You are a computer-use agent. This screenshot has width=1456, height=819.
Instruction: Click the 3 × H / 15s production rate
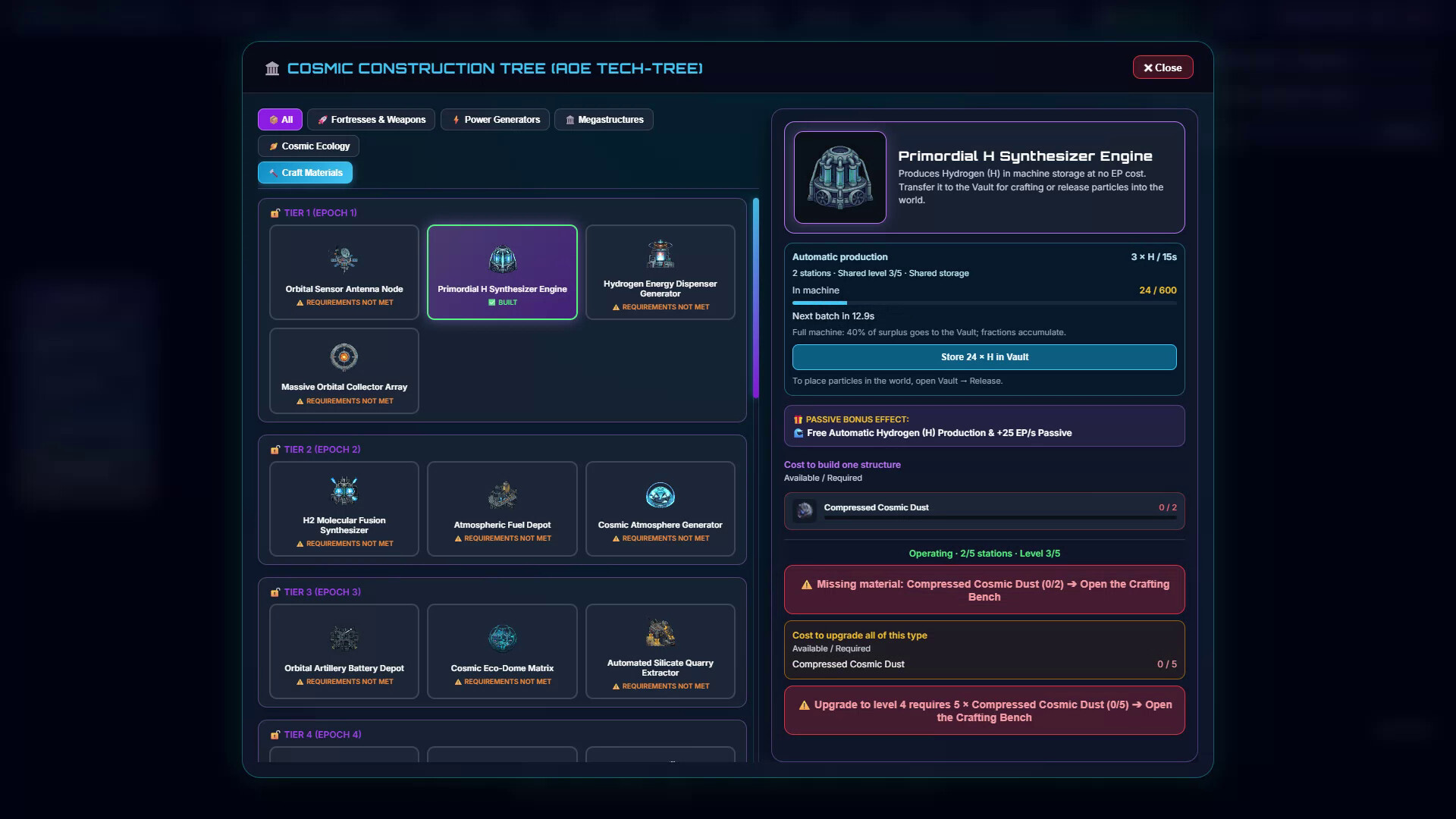click(x=1153, y=257)
